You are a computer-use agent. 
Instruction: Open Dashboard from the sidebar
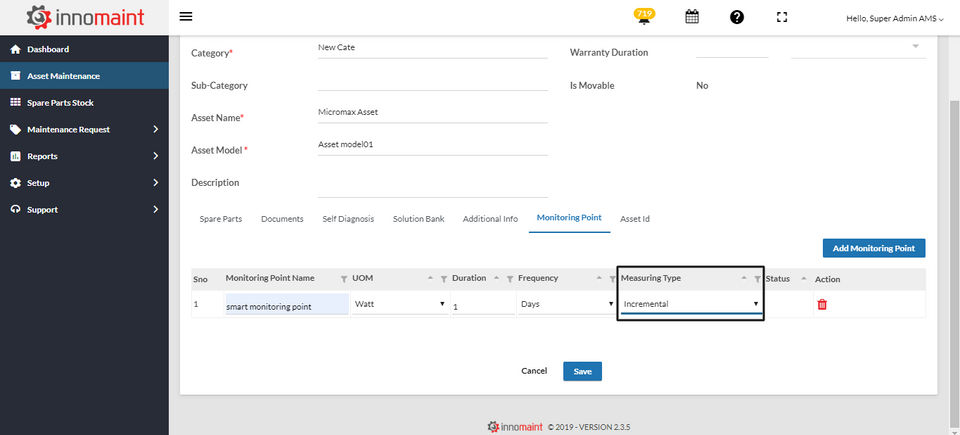(x=48, y=49)
